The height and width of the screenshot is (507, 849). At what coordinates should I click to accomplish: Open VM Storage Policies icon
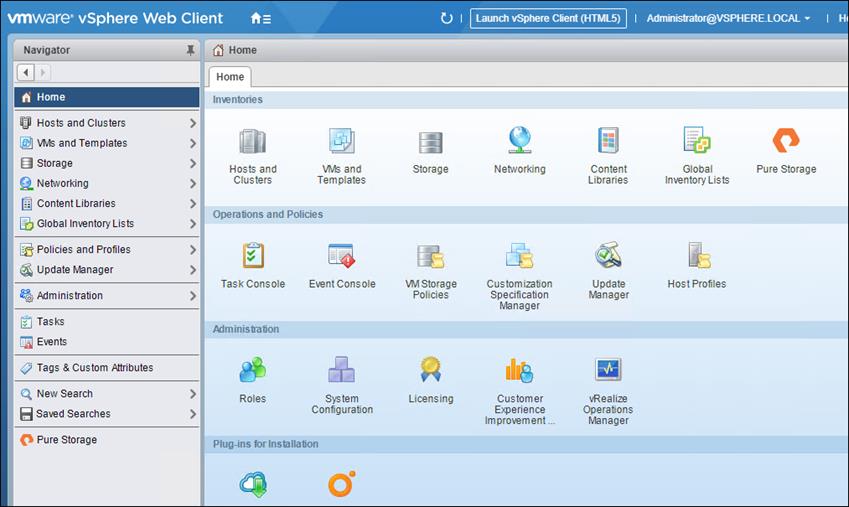[x=430, y=256]
